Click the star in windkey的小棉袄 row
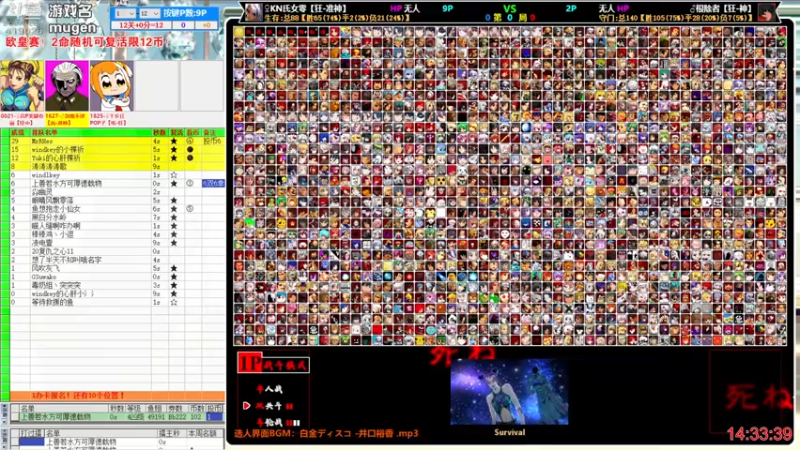 pyautogui.click(x=174, y=149)
